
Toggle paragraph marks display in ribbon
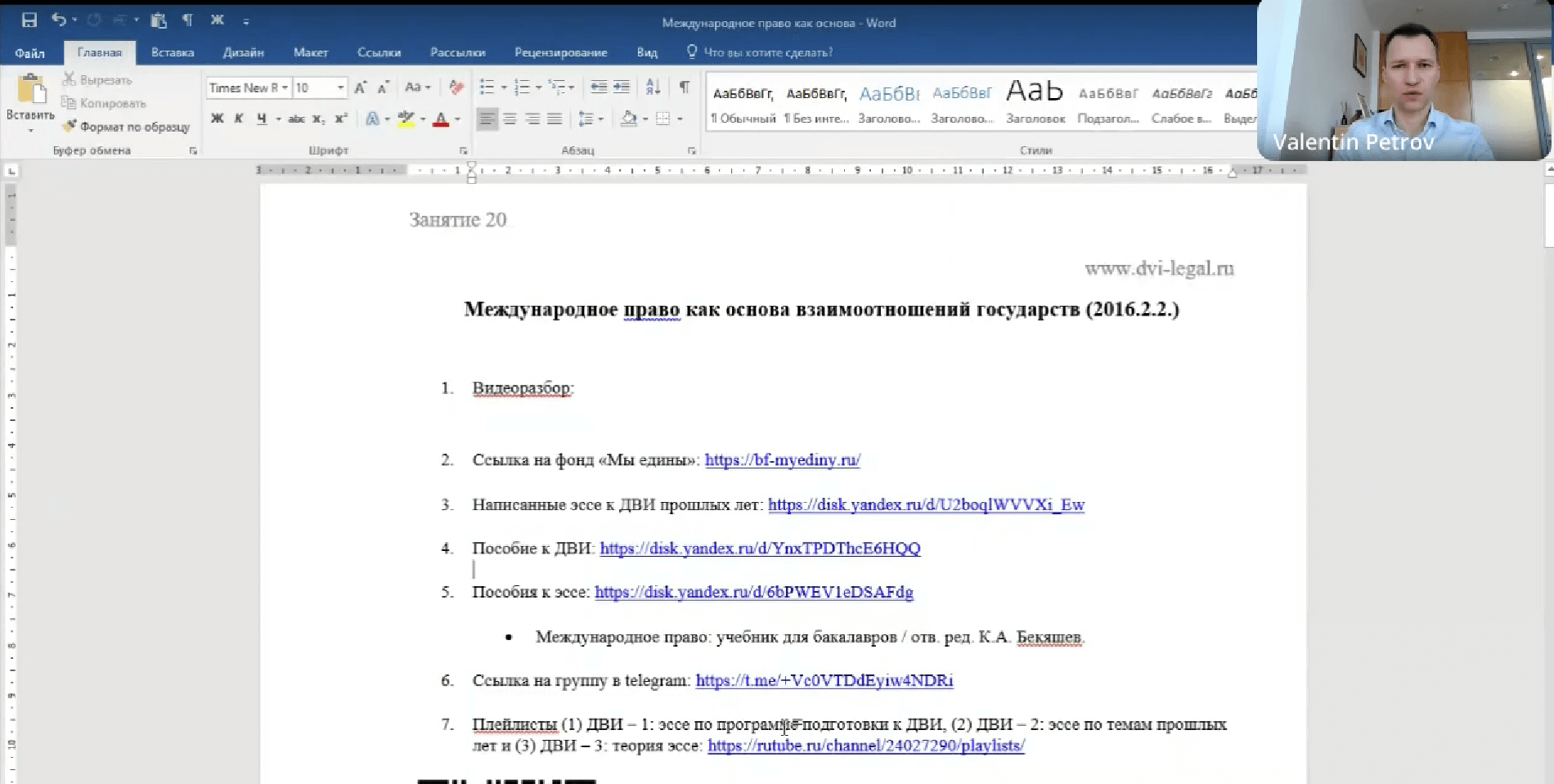coord(684,87)
